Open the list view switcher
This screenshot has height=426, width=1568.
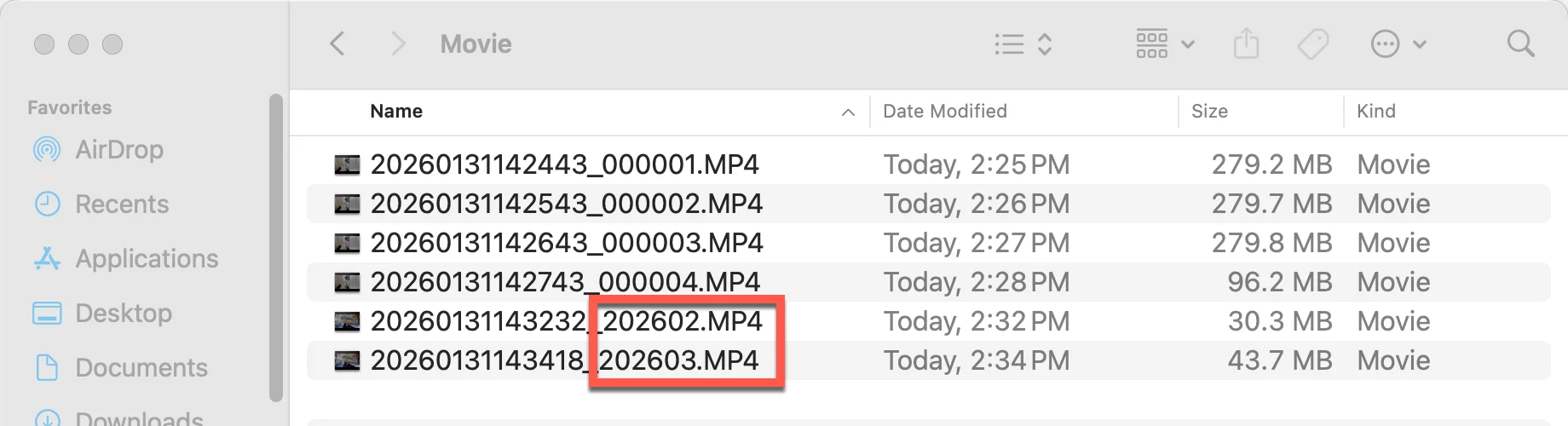tap(1023, 43)
